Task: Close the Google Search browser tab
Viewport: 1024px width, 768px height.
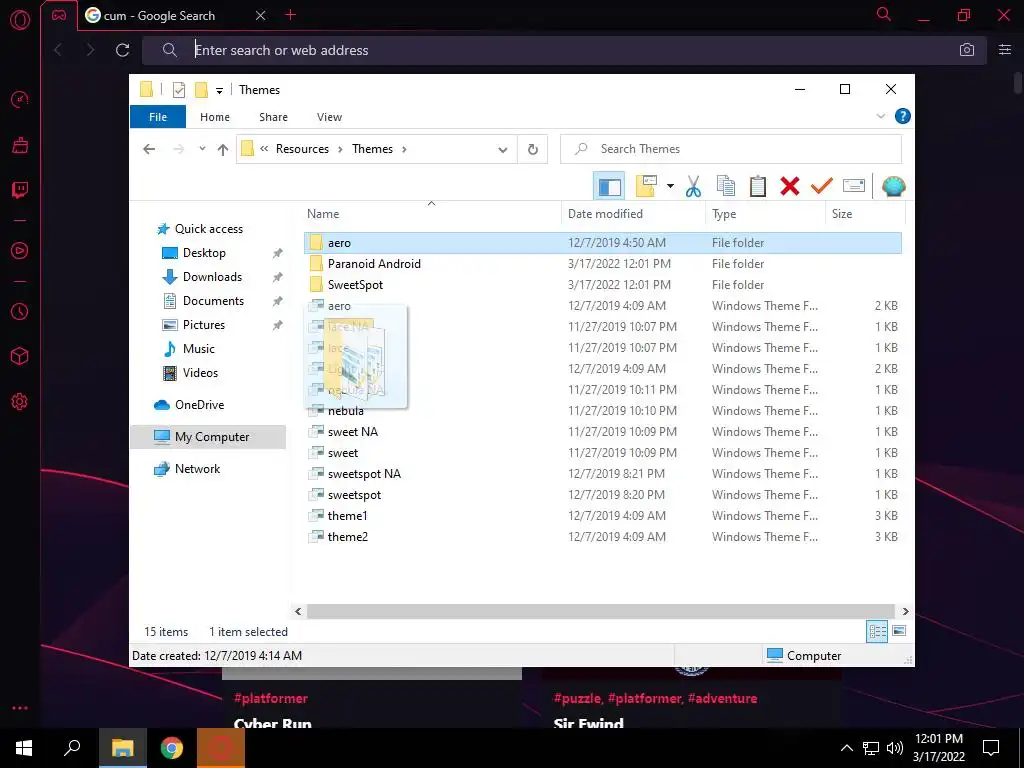Action: pyautogui.click(x=261, y=15)
